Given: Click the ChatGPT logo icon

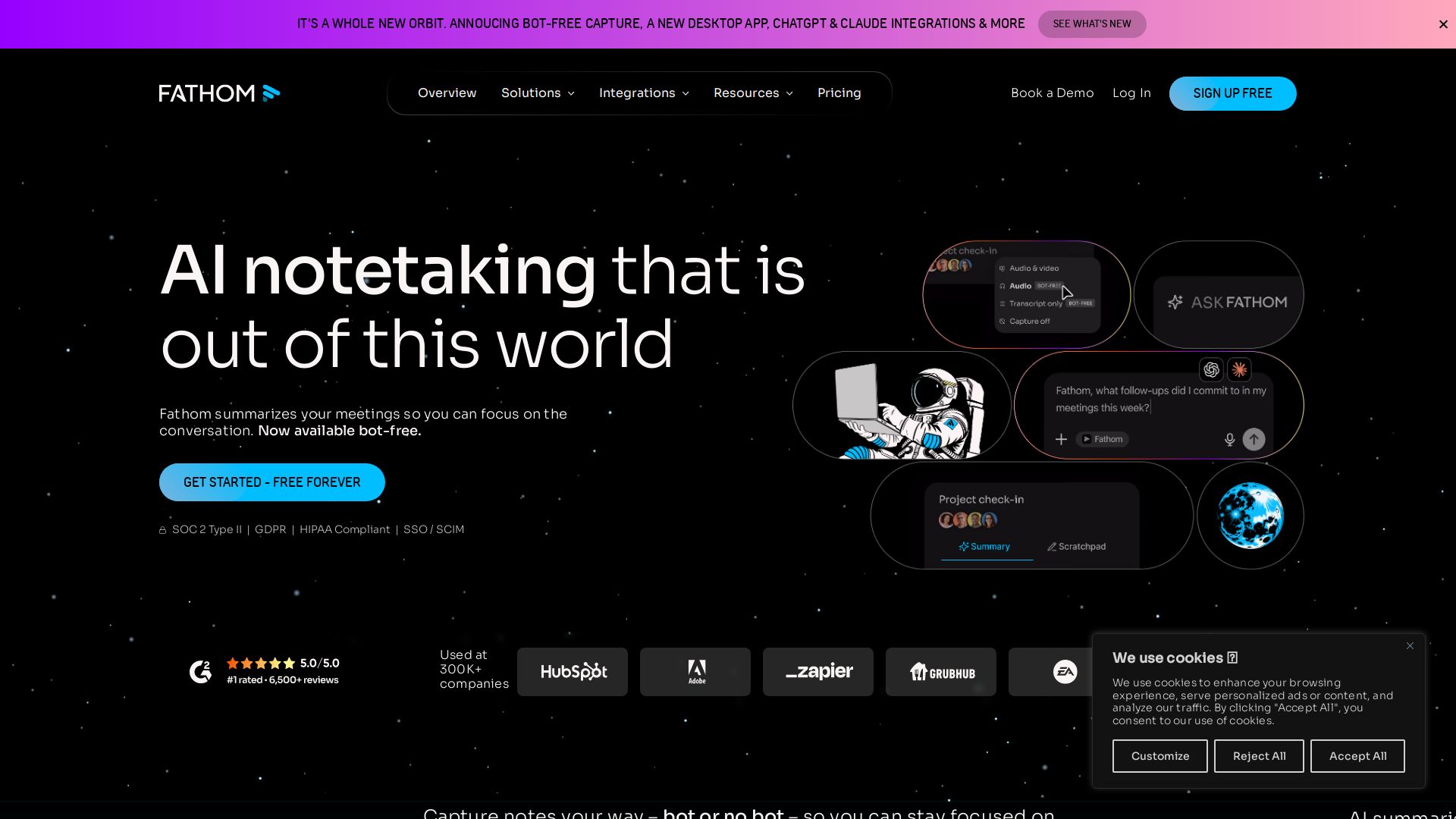Looking at the screenshot, I should click(1211, 370).
